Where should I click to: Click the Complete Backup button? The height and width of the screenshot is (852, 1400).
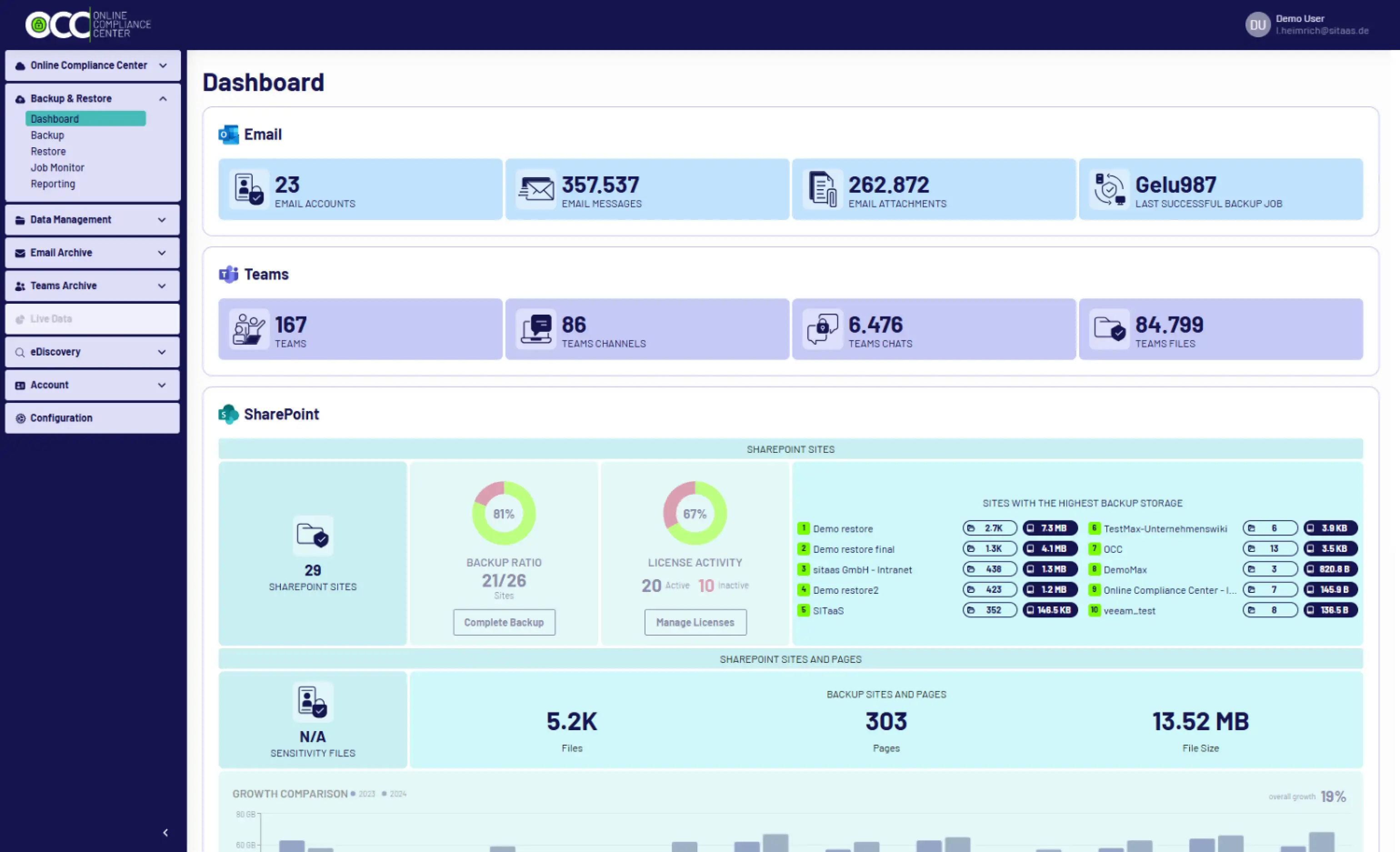tap(504, 622)
